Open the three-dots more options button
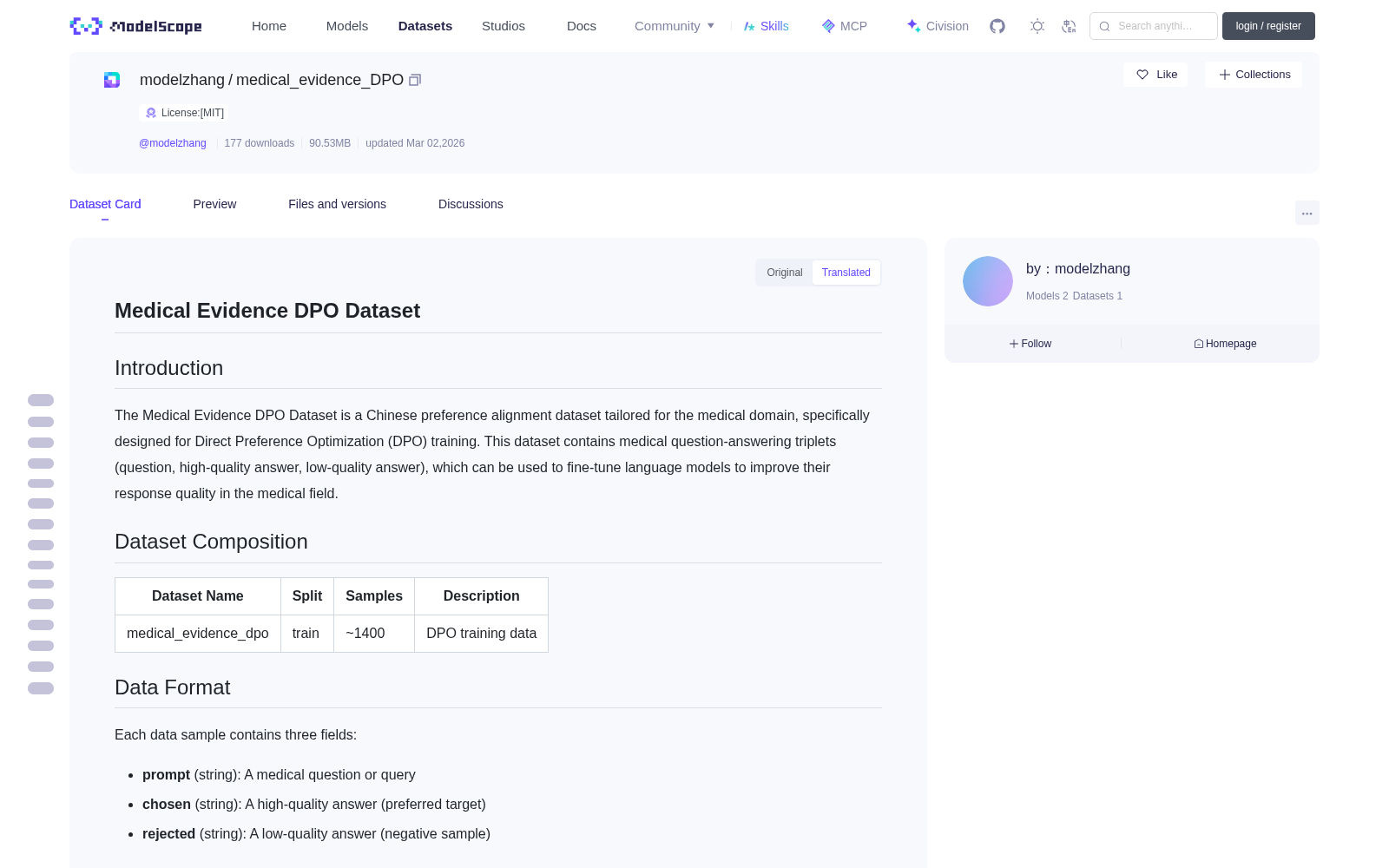This screenshot has height=868, width=1389. coord(1307,213)
